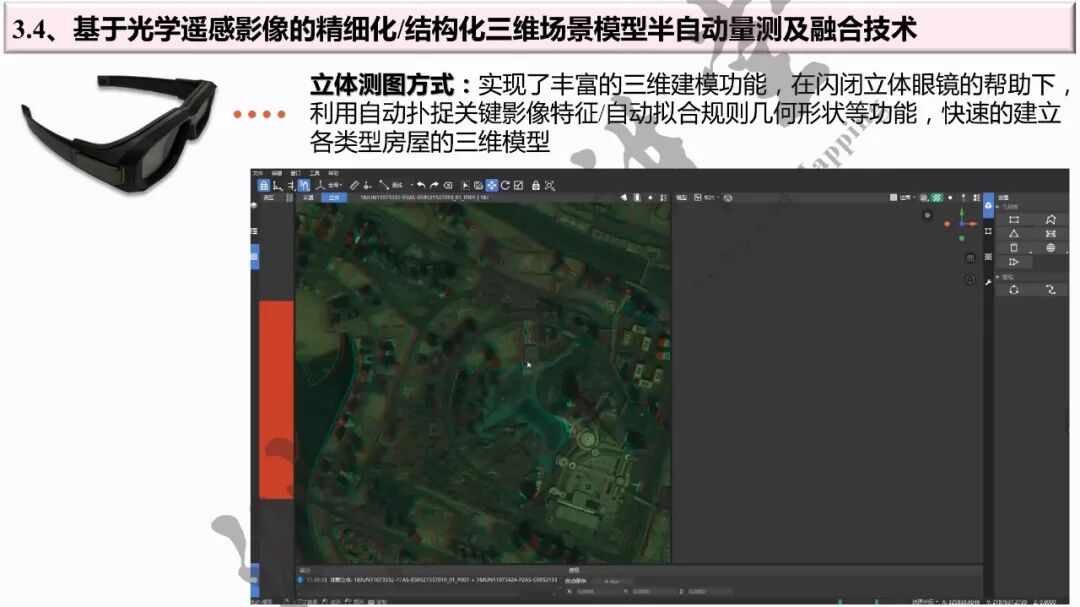Screen dimensions: 1080x607
Task: Click the second padlock icon in toolbar
Action: point(535,185)
